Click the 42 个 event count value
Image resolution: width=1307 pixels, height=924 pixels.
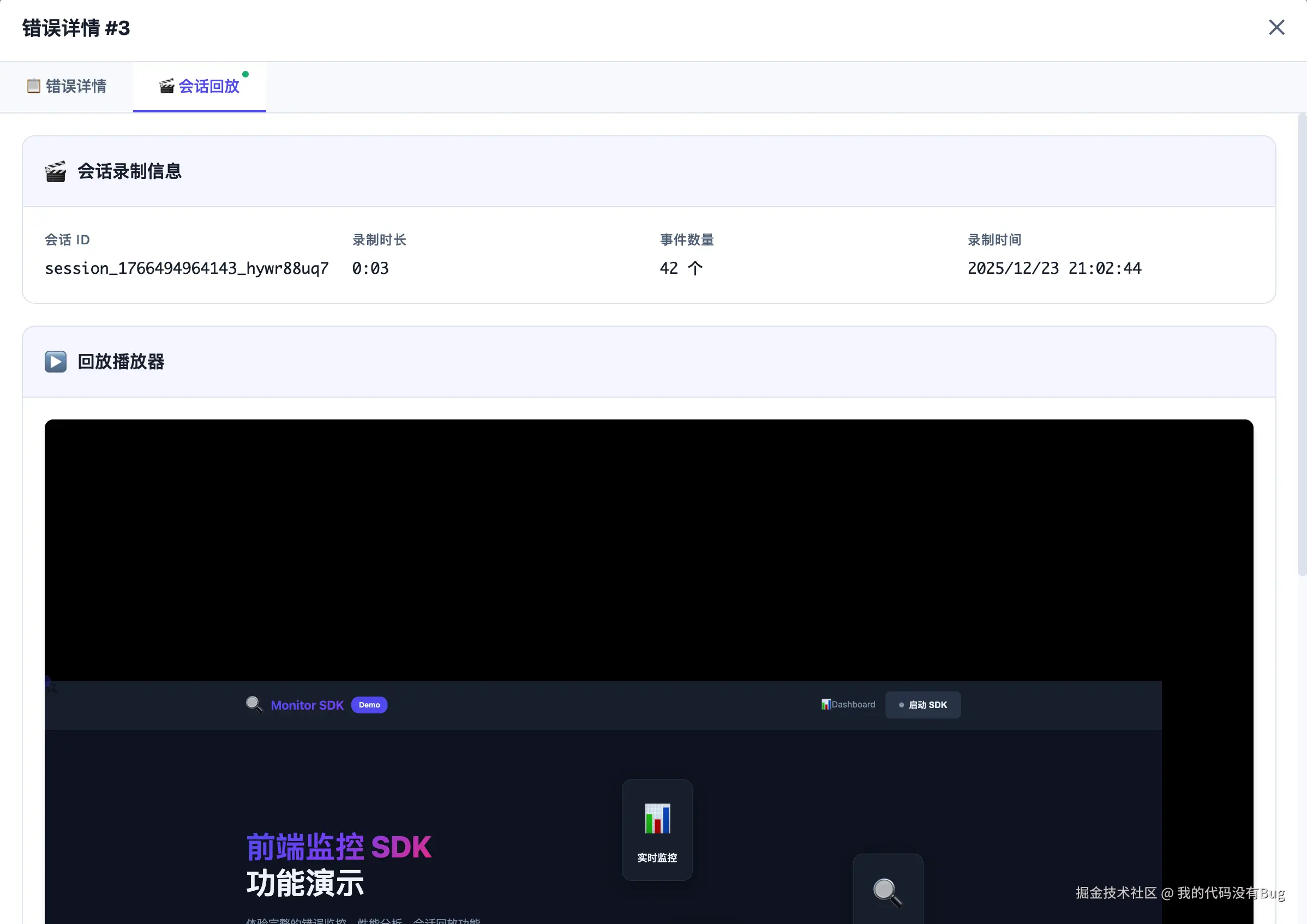(681, 268)
